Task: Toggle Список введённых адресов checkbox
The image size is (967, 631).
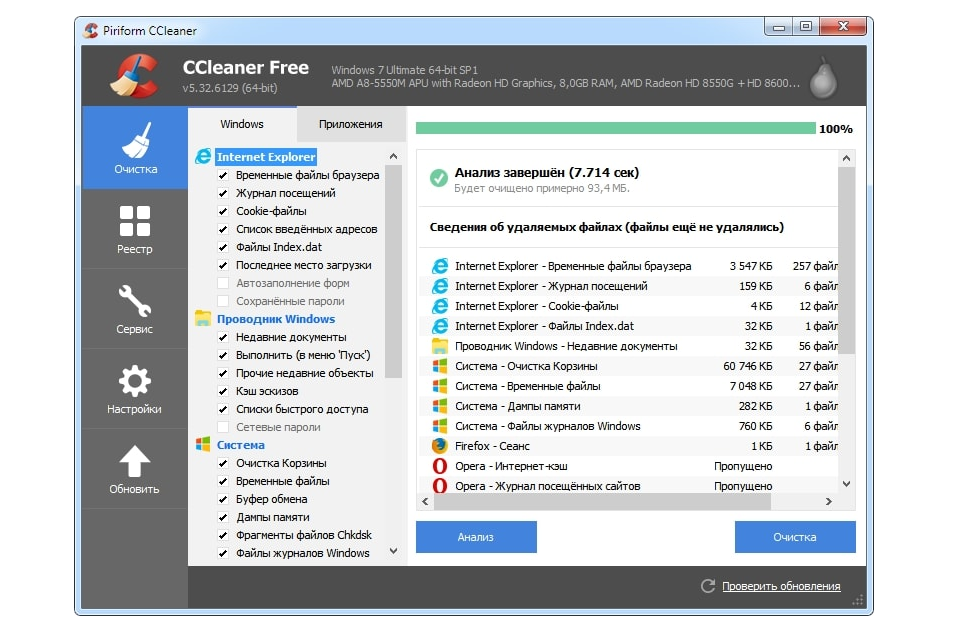Action: tap(223, 229)
